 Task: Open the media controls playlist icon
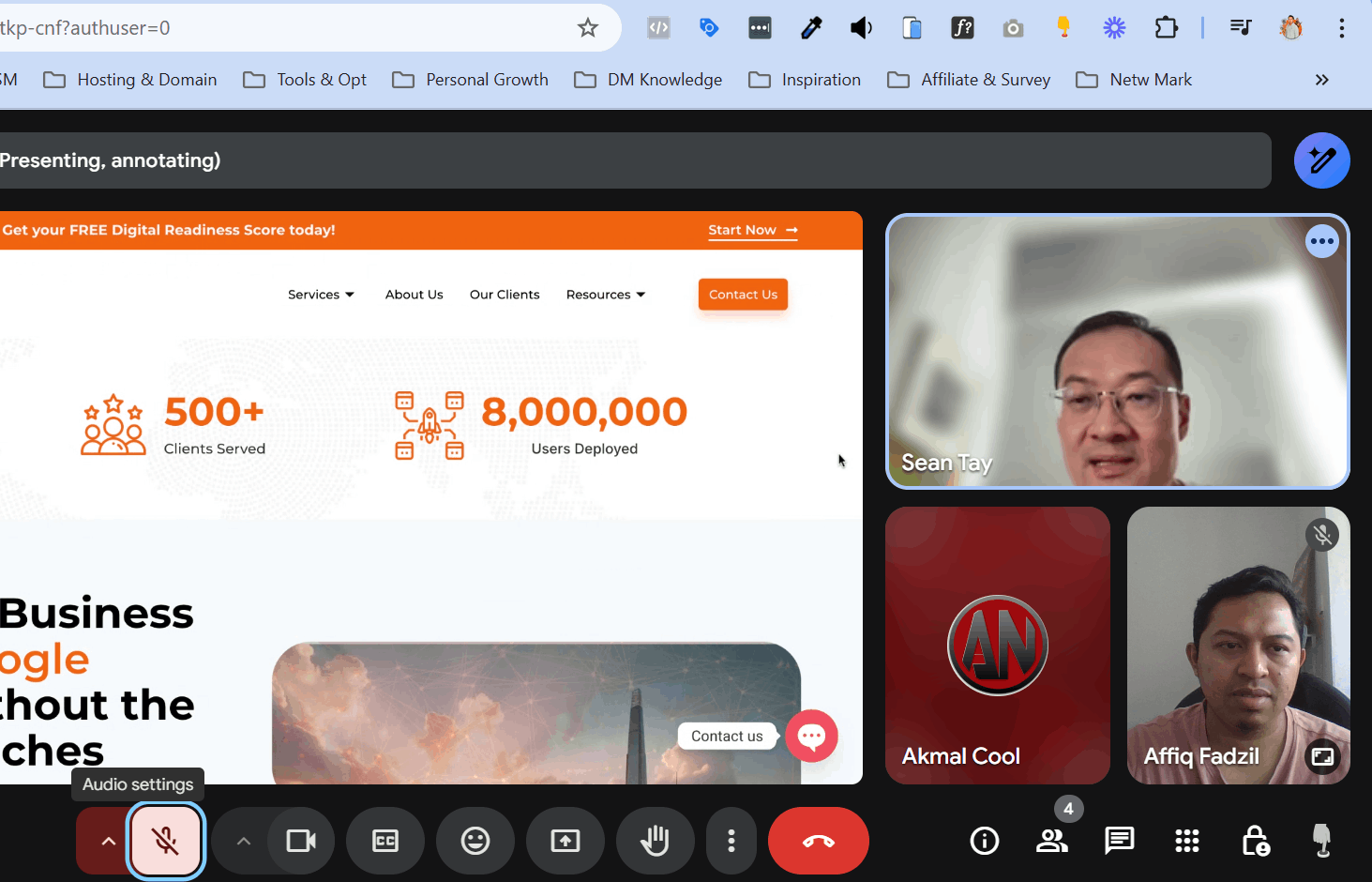(1241, 28)
